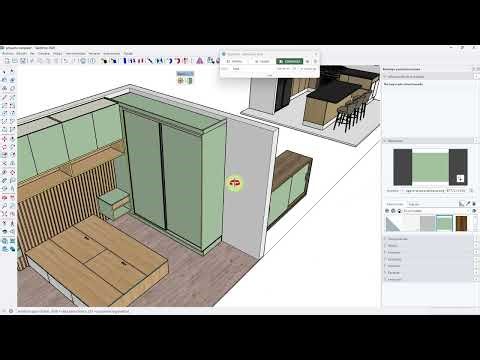
Task: Click the Undo toolbar icon
Action: (x=66, y=61)
